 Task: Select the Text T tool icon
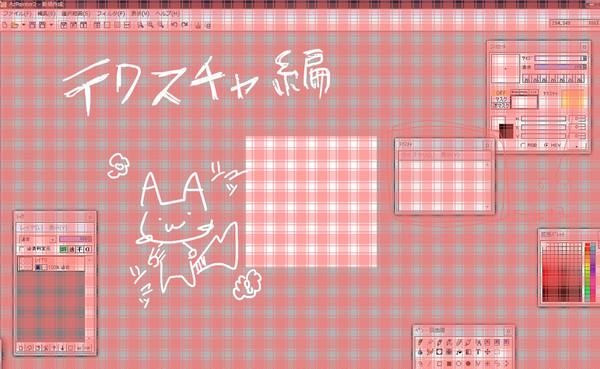pos(478,351)
